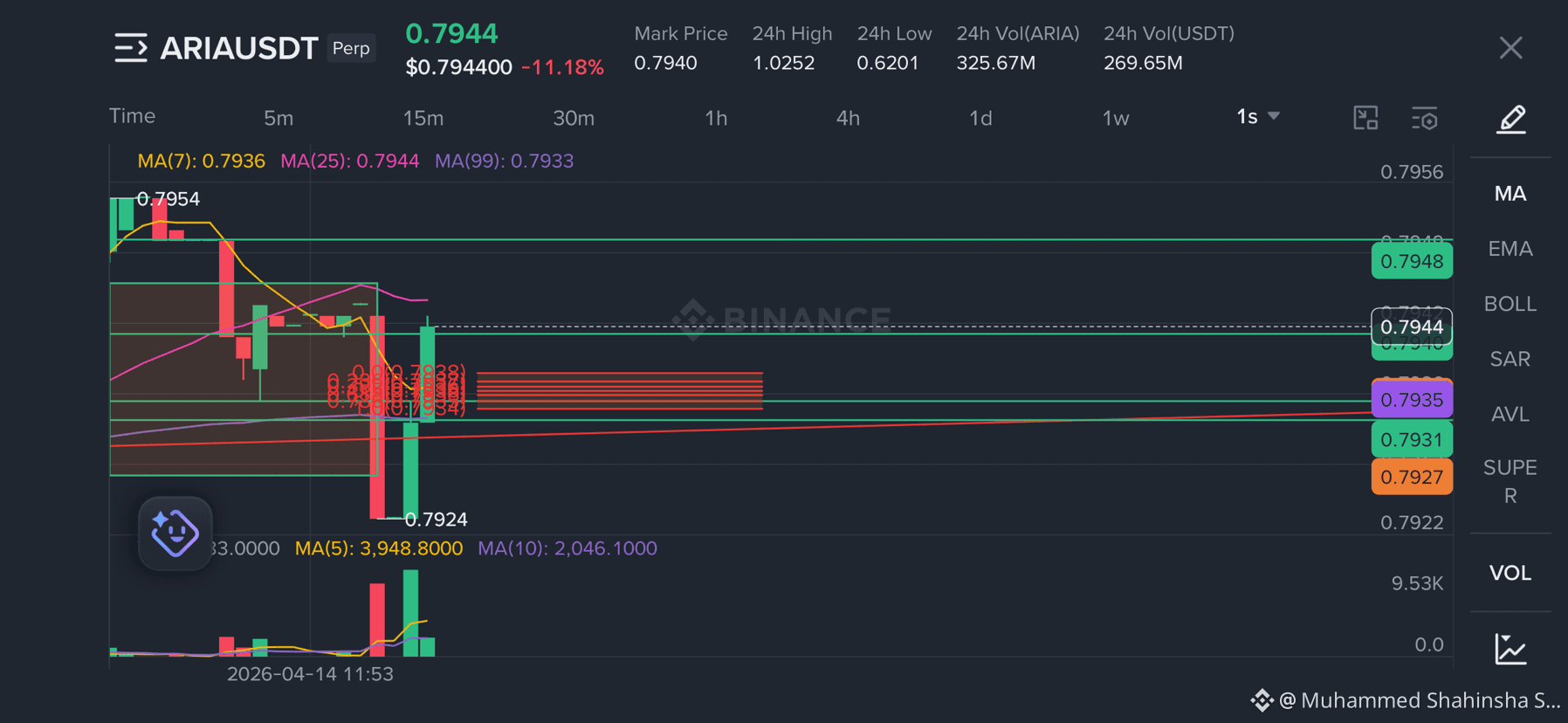Click the Binance logo beside author name
1568x723 pixels.
[1262, 700]
